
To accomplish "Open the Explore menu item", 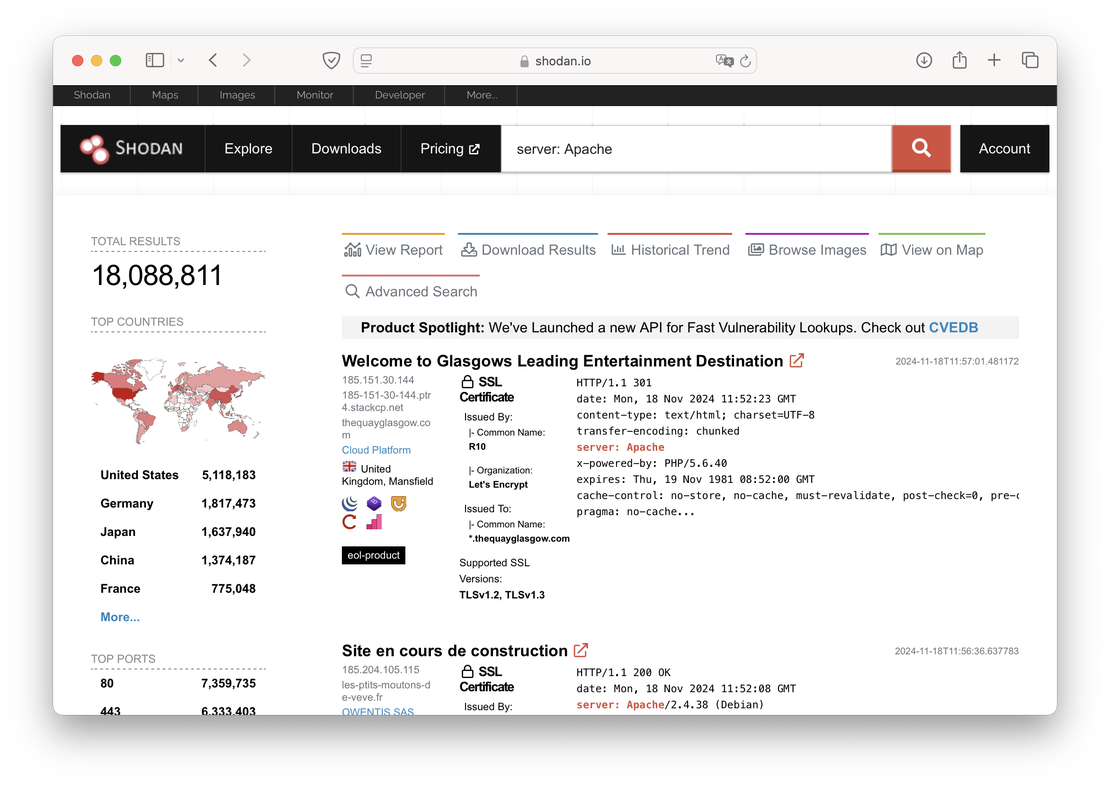I will (248, 148).
